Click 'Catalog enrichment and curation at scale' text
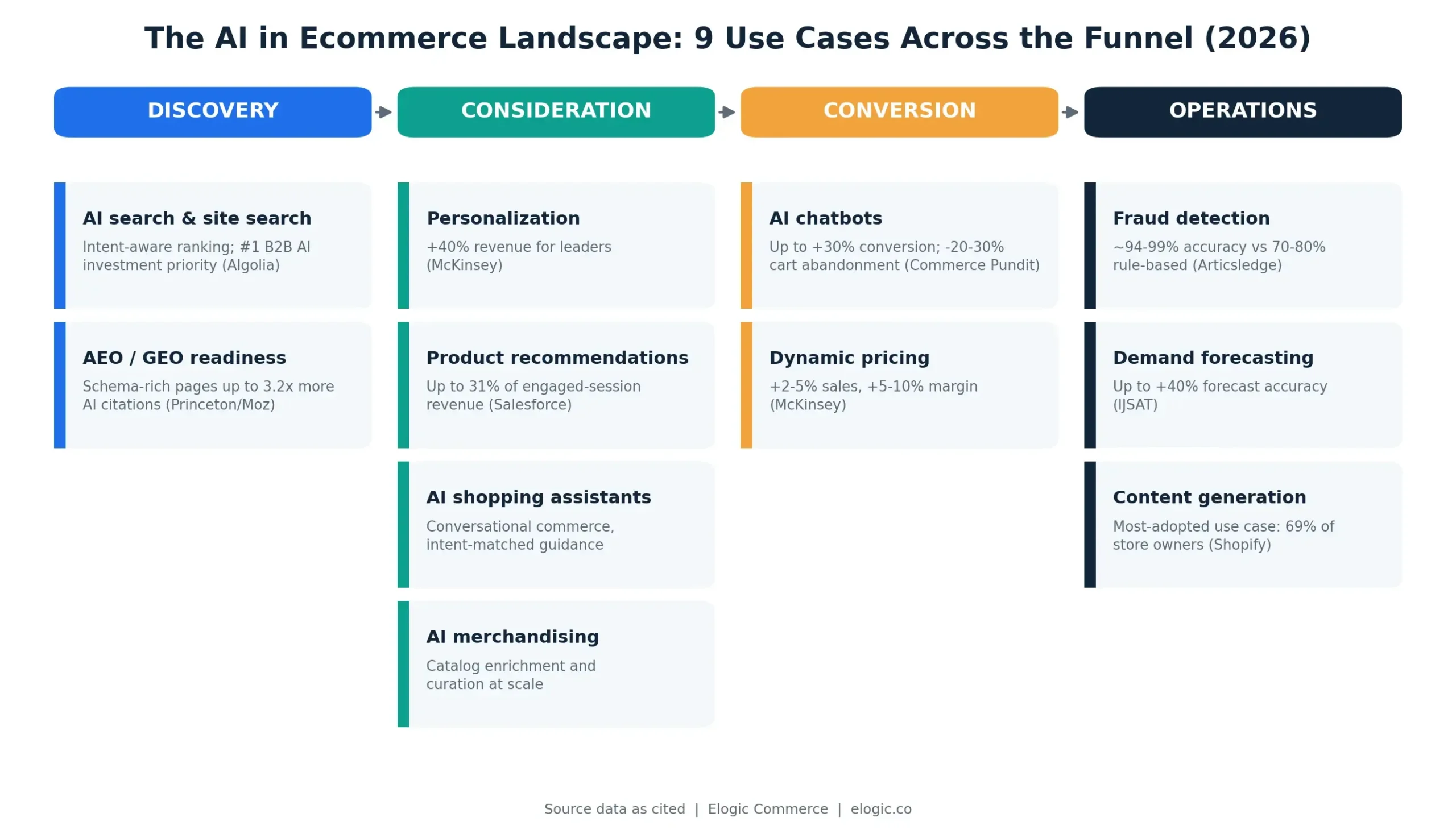 (511, 674)
